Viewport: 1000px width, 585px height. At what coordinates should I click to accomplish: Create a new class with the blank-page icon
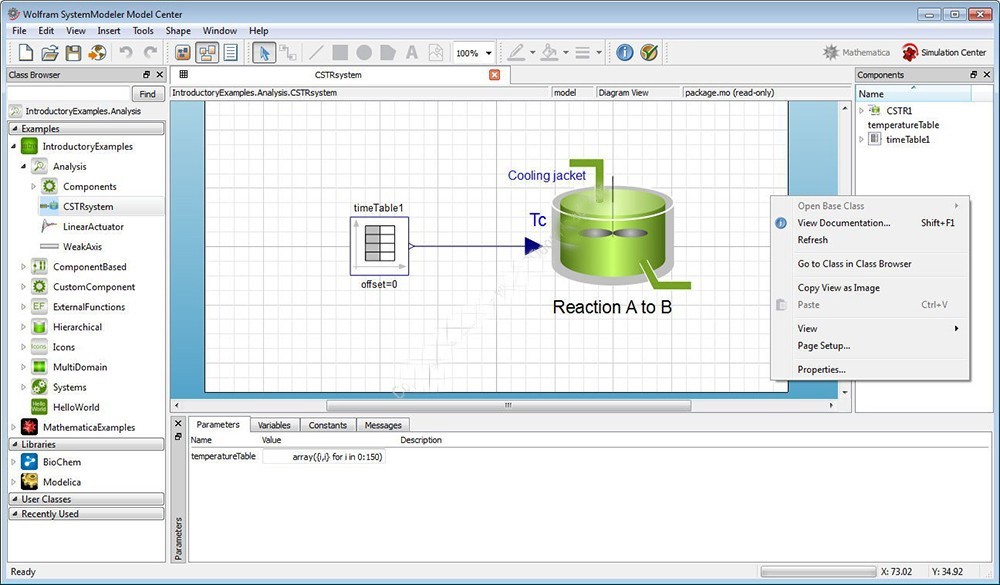(x=26, y=52)
